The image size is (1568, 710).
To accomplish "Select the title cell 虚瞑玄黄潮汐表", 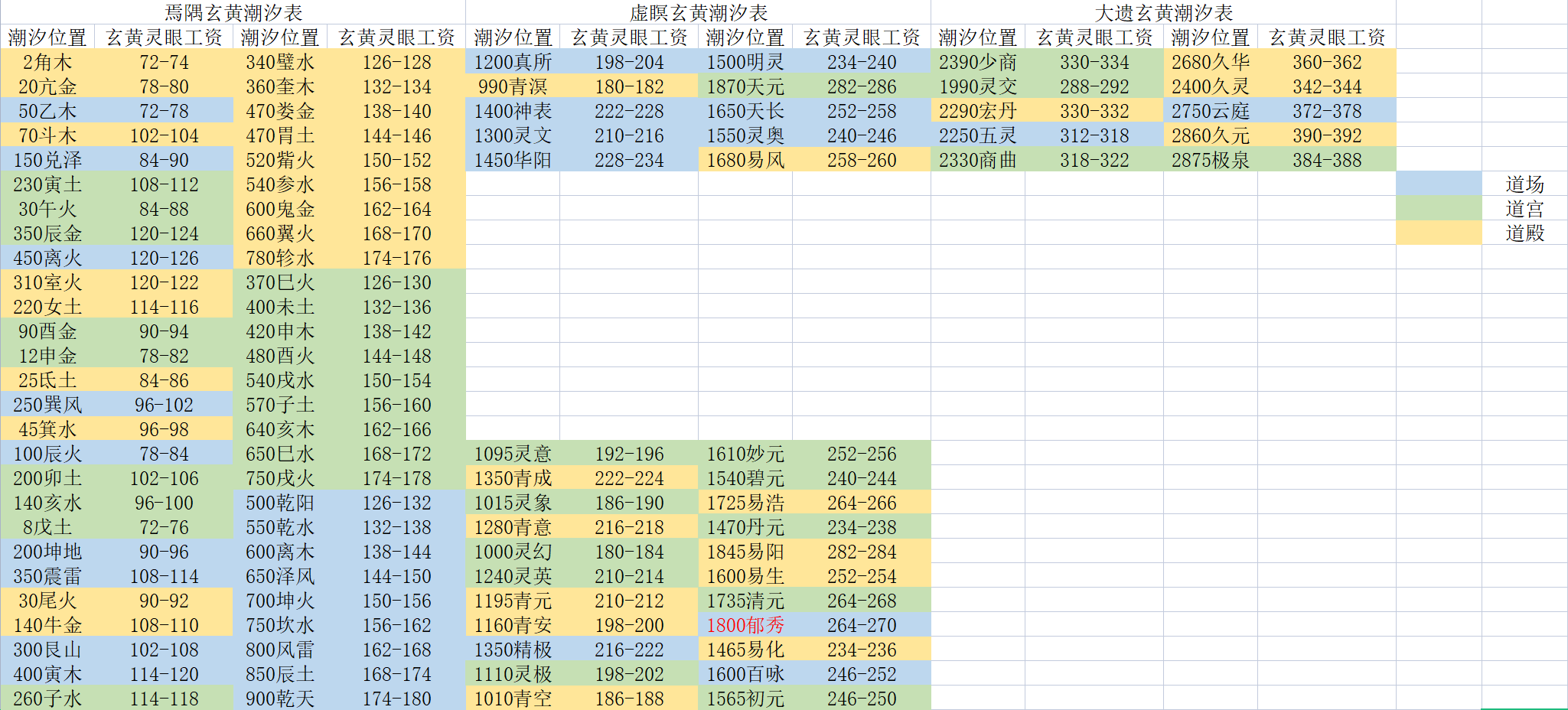I will coord(699,12).
